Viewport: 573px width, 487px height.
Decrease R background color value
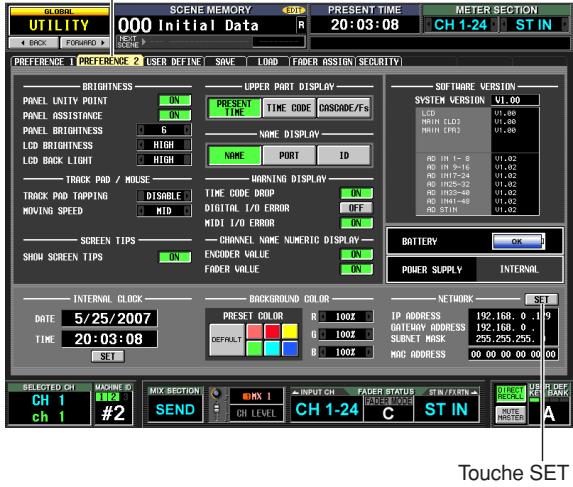[323, 316]
